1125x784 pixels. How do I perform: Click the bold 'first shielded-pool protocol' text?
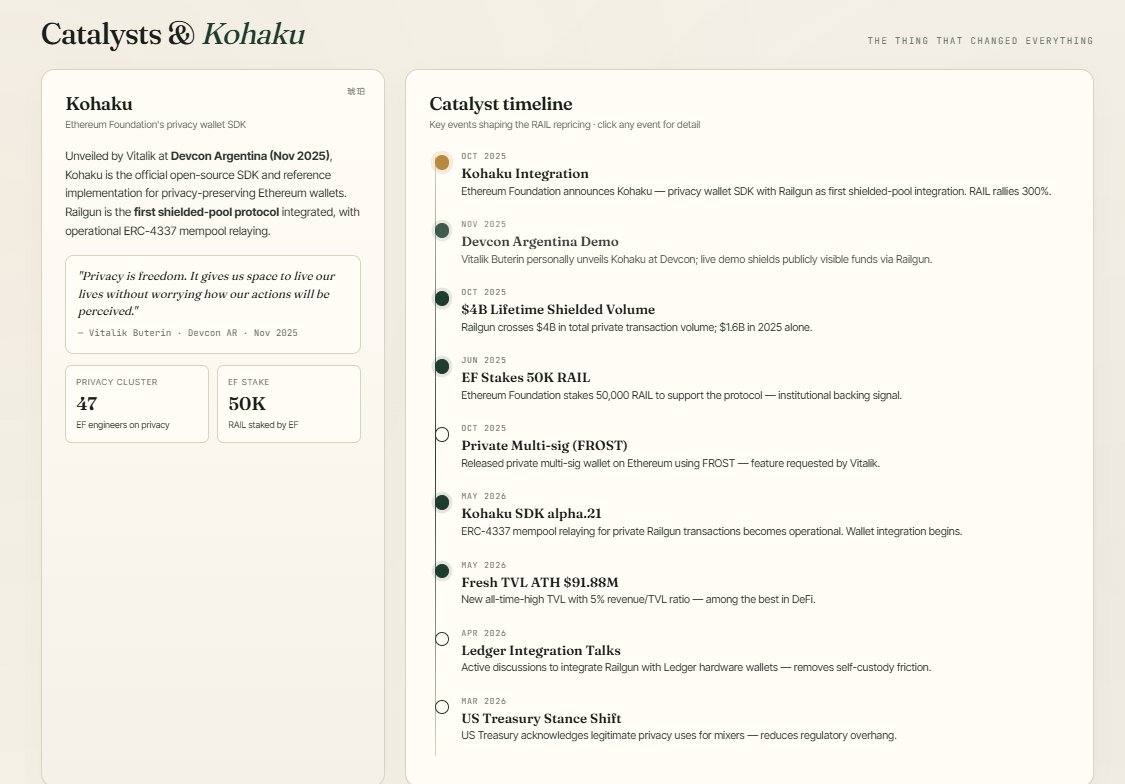206,212
